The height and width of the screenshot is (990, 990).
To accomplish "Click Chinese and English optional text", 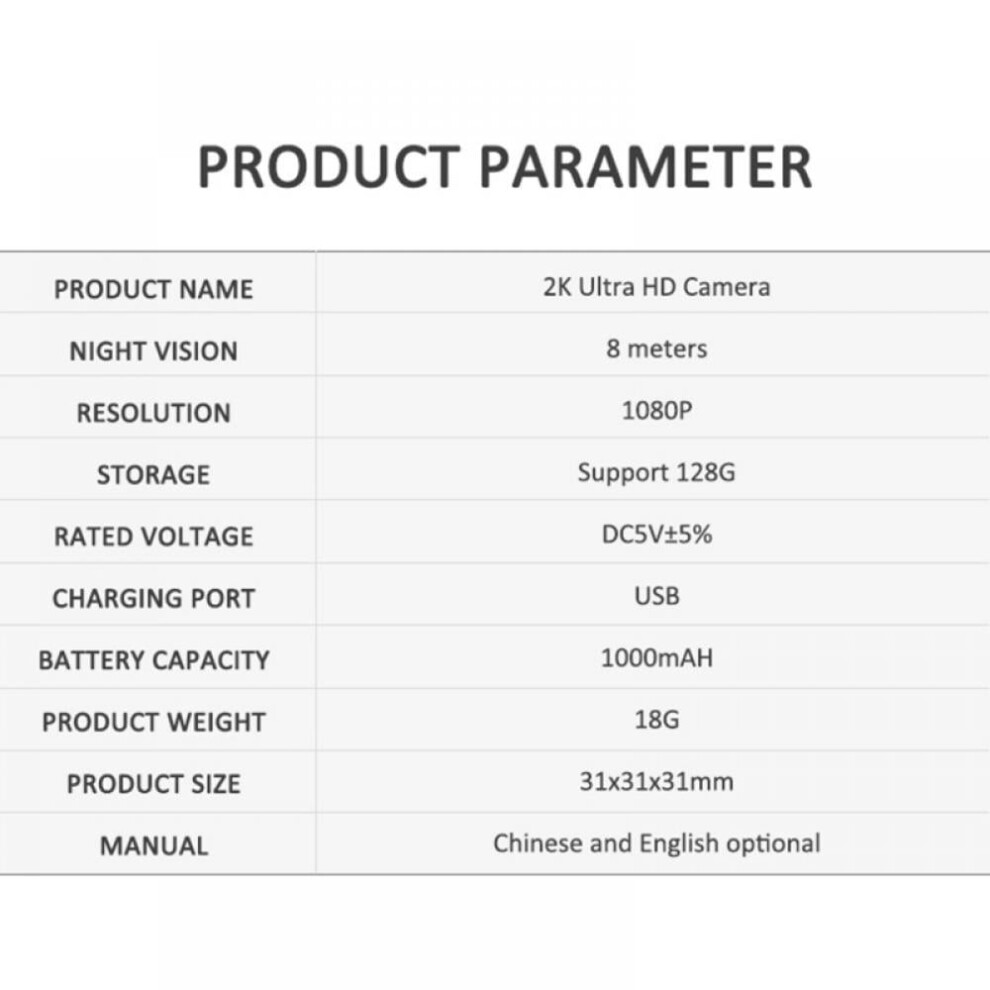I will pos(657,844).
